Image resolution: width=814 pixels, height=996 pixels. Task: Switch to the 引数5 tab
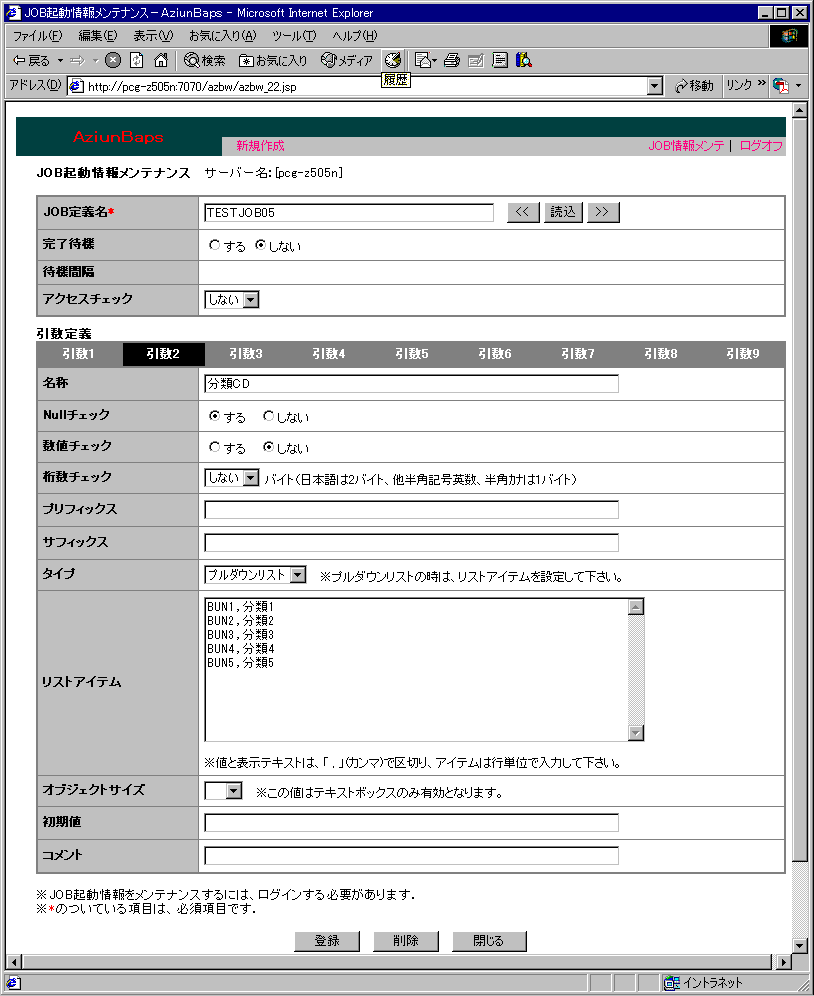click(411, 354)
